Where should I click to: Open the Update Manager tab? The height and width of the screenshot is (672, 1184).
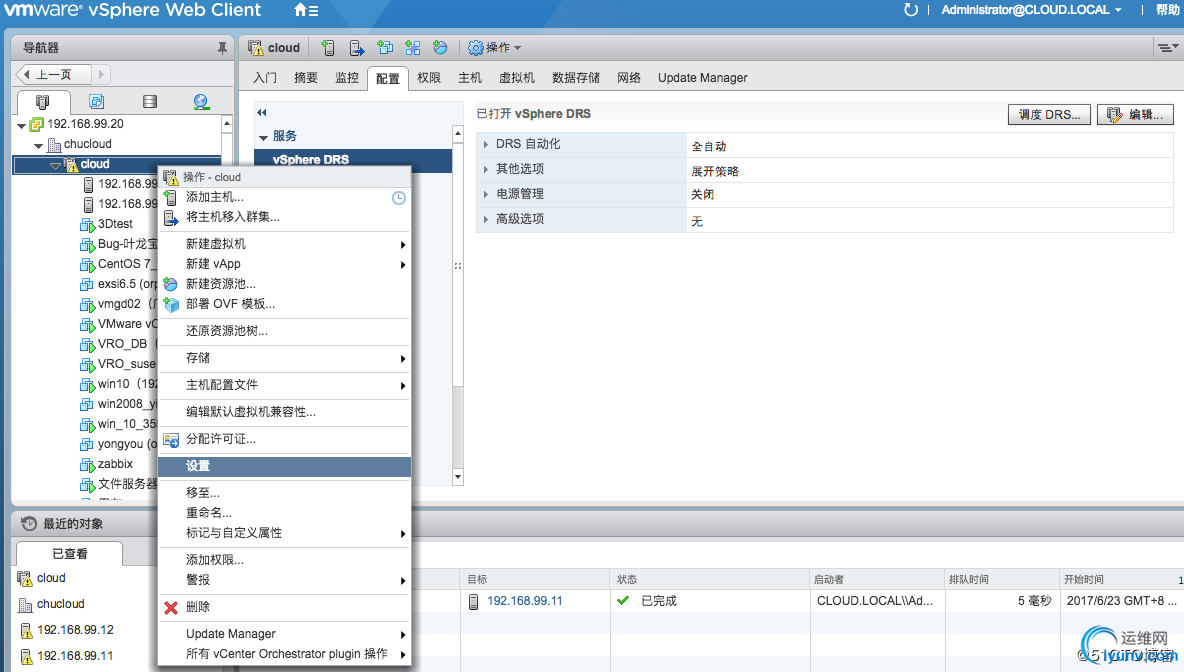703,78
